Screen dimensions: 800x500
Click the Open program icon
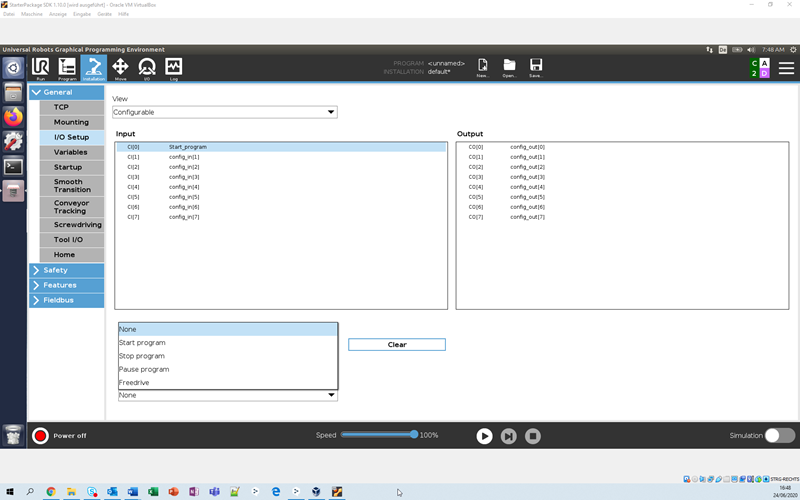point(509,68)
